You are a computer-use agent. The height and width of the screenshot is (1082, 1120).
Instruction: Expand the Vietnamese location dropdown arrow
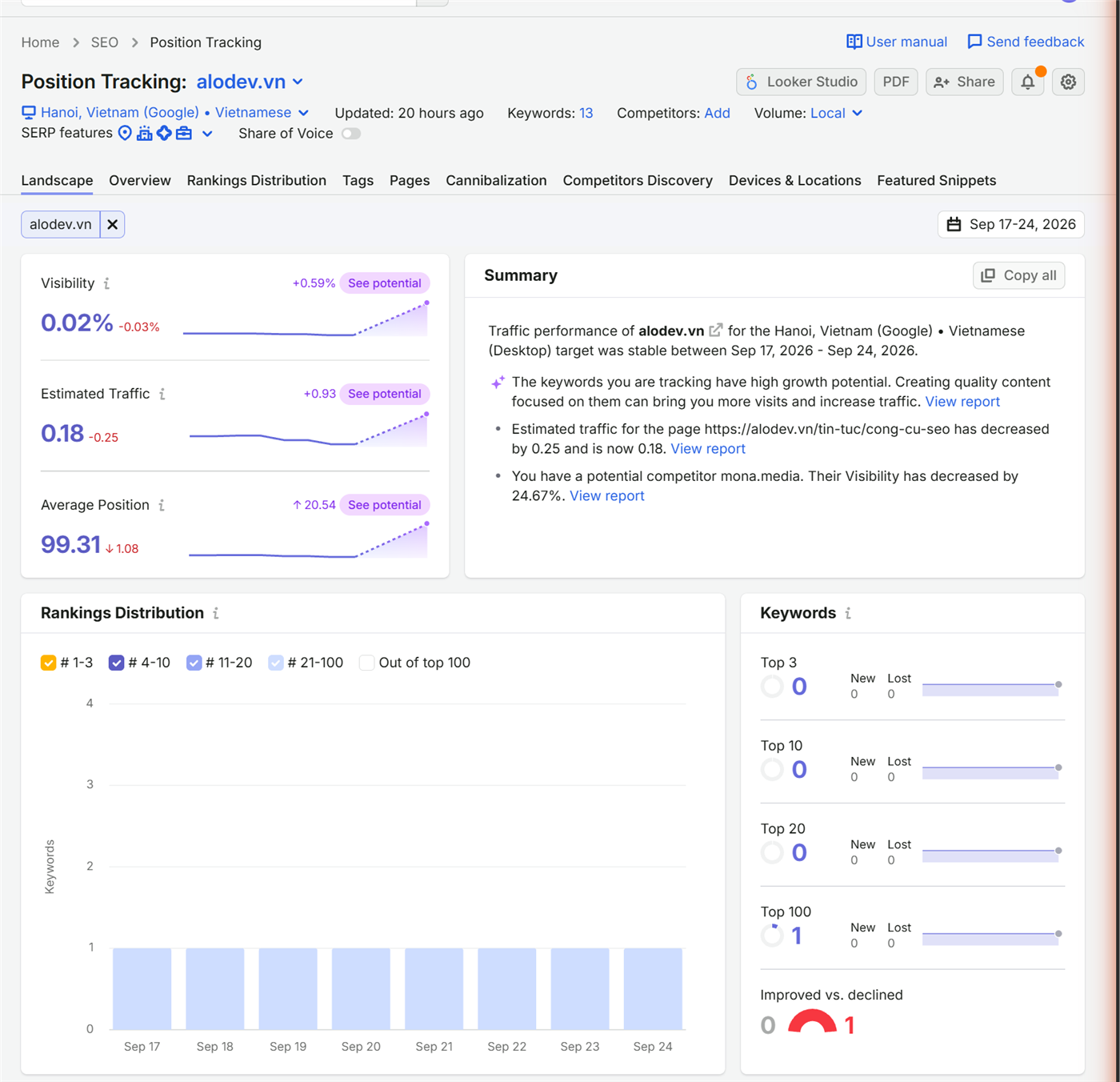(x=303, y=113)
